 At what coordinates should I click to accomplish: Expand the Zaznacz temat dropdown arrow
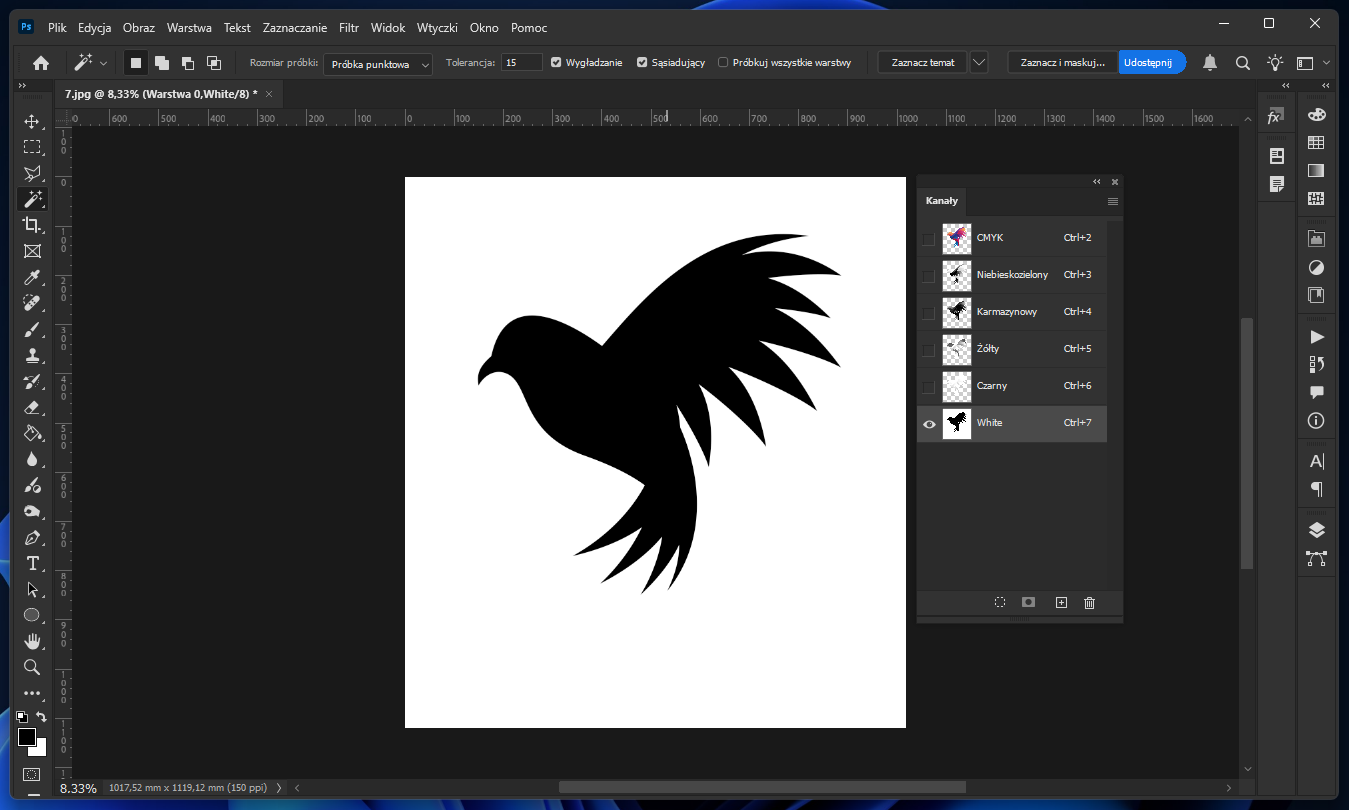979,62
